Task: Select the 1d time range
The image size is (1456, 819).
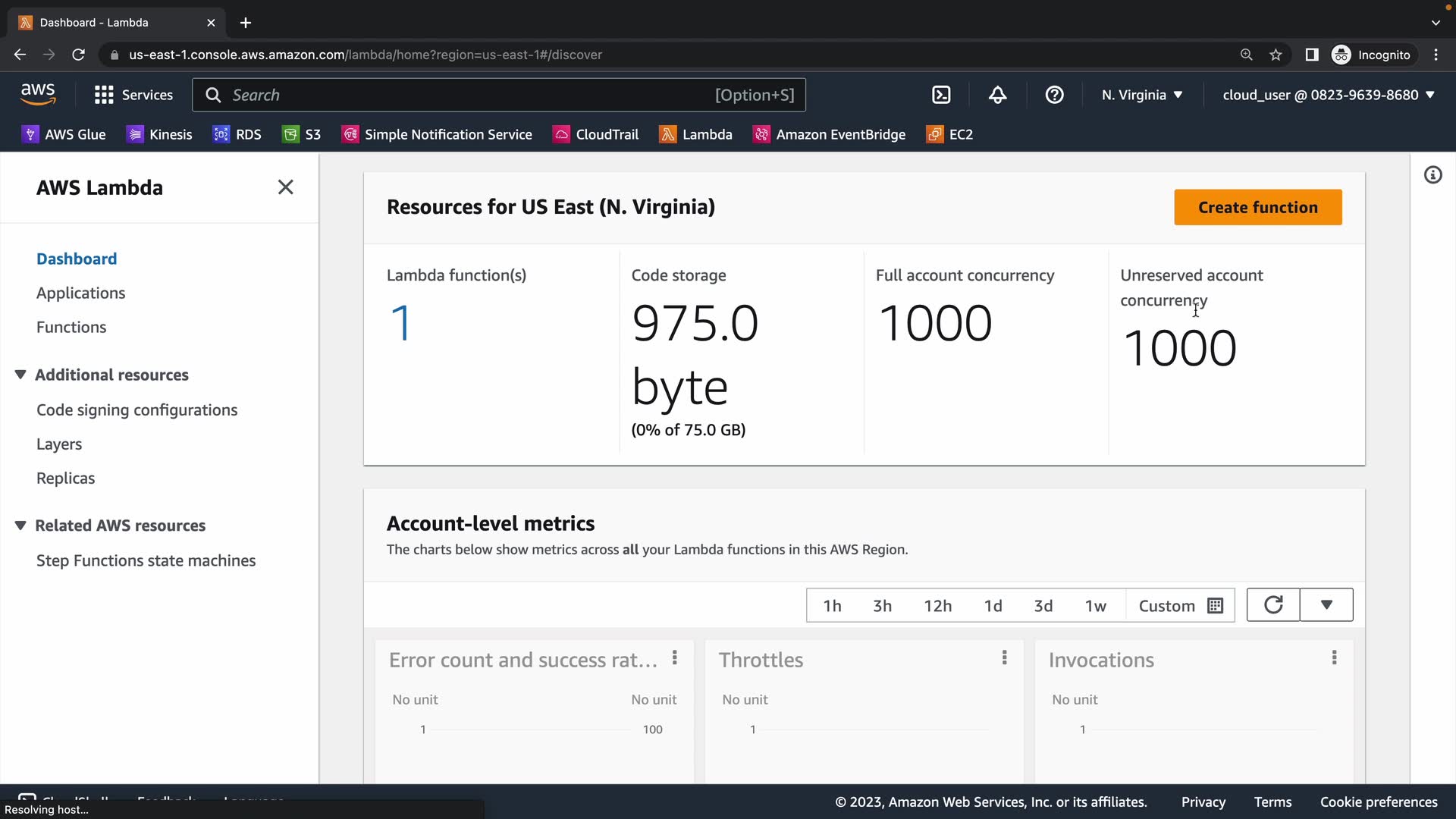Action: pyautogui.click(x=993, y=606)
